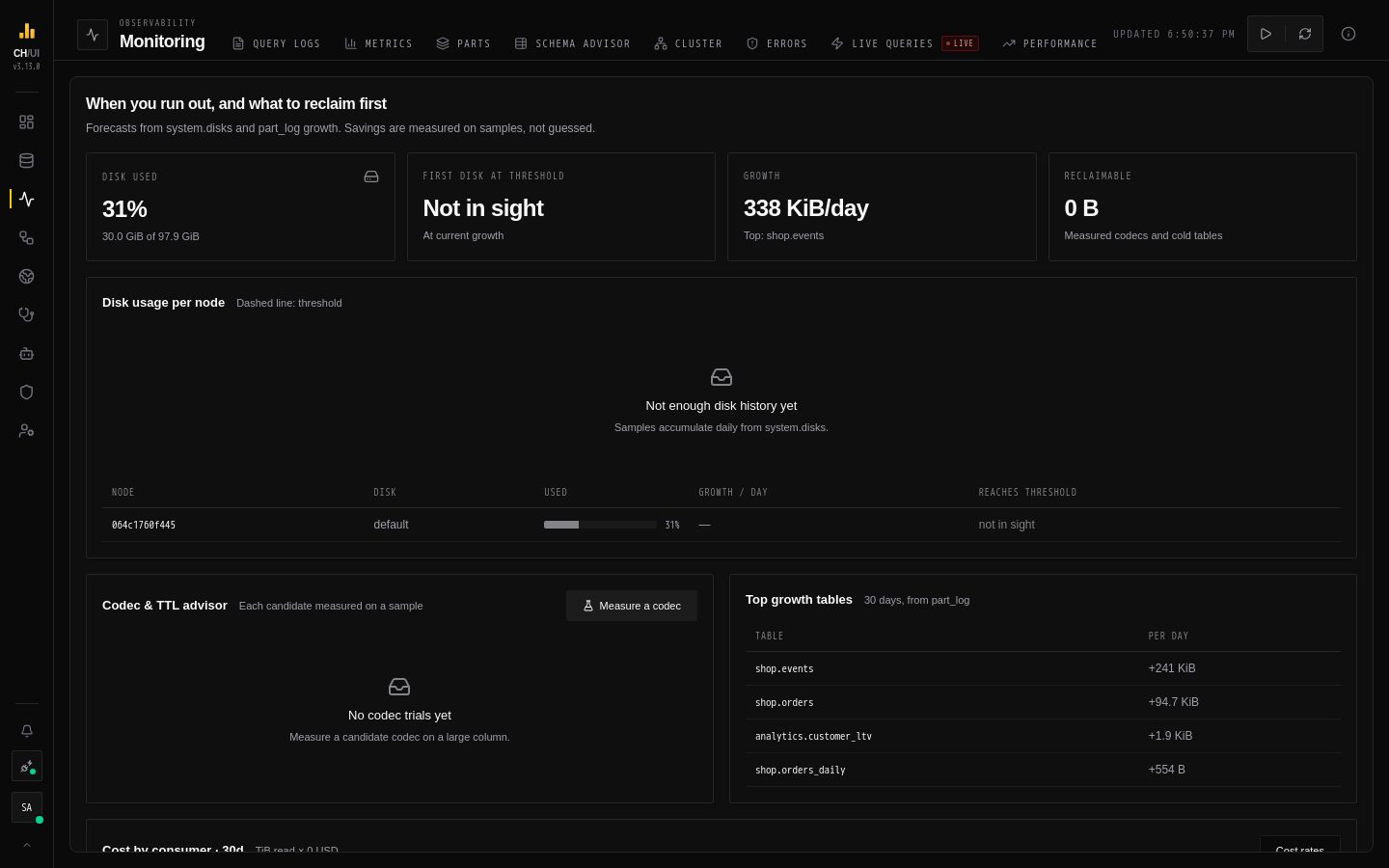This screenshot has height=868, width=1389.
Task: Click the refresh icon in header
Action: tap(1305, 34)
